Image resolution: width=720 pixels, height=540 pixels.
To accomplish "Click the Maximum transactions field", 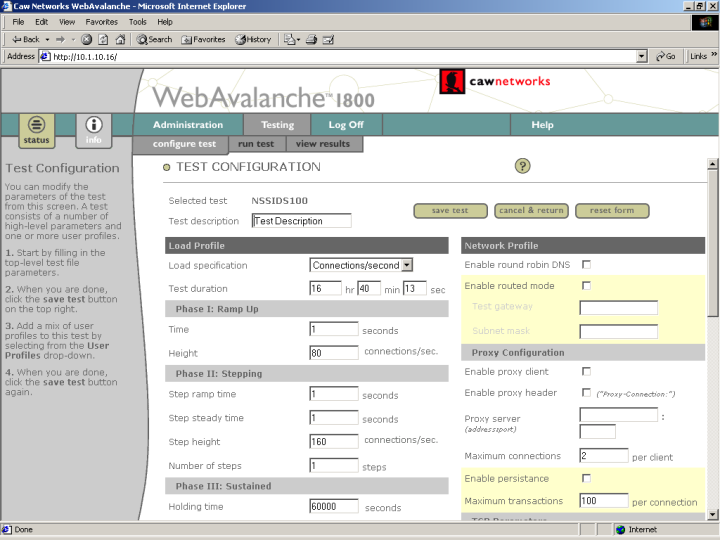I will (x=603, y=501).
